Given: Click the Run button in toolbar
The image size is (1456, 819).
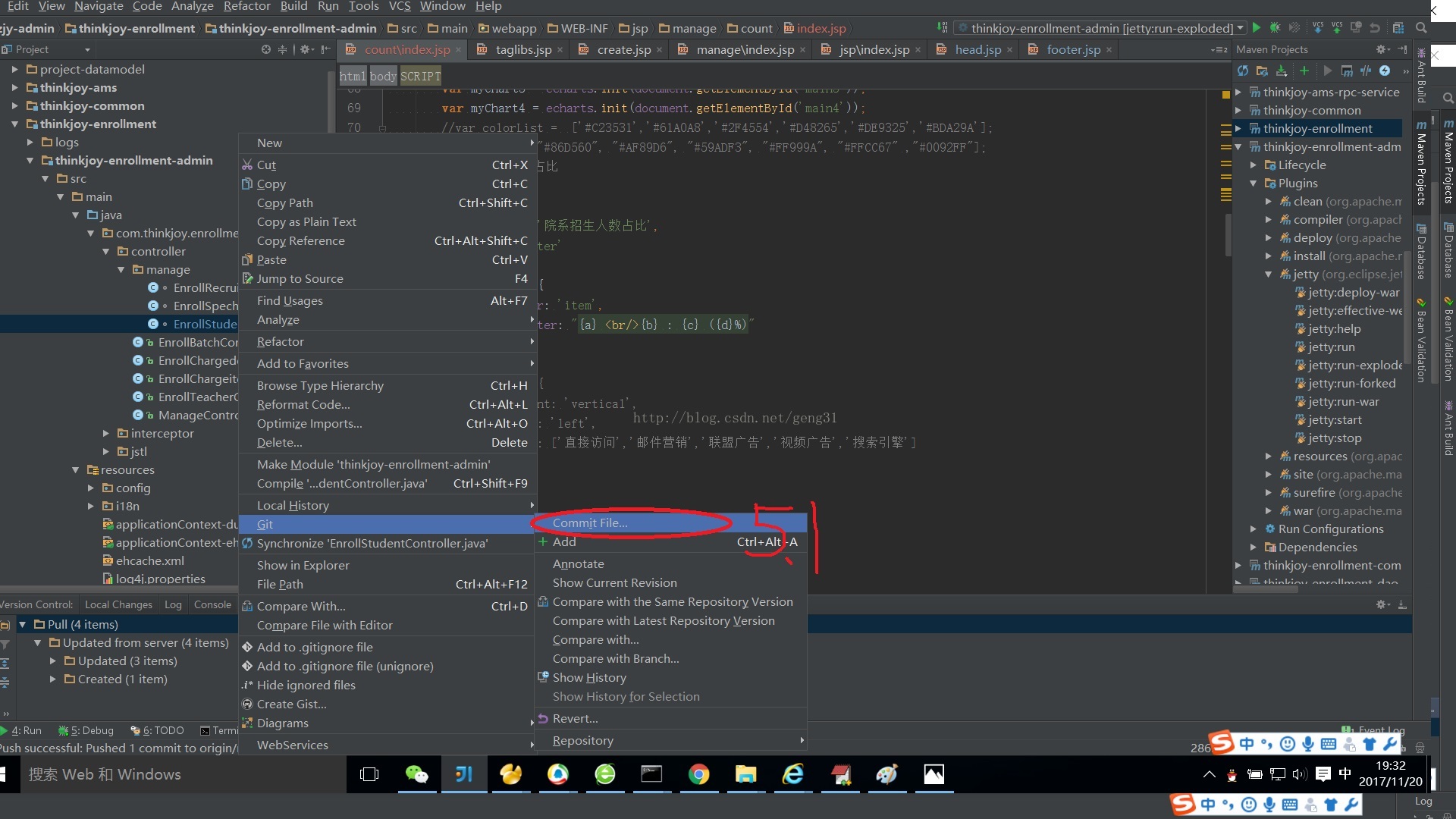Looking at the screenshot, I should pyautogui.click(x=1258, y=28).
